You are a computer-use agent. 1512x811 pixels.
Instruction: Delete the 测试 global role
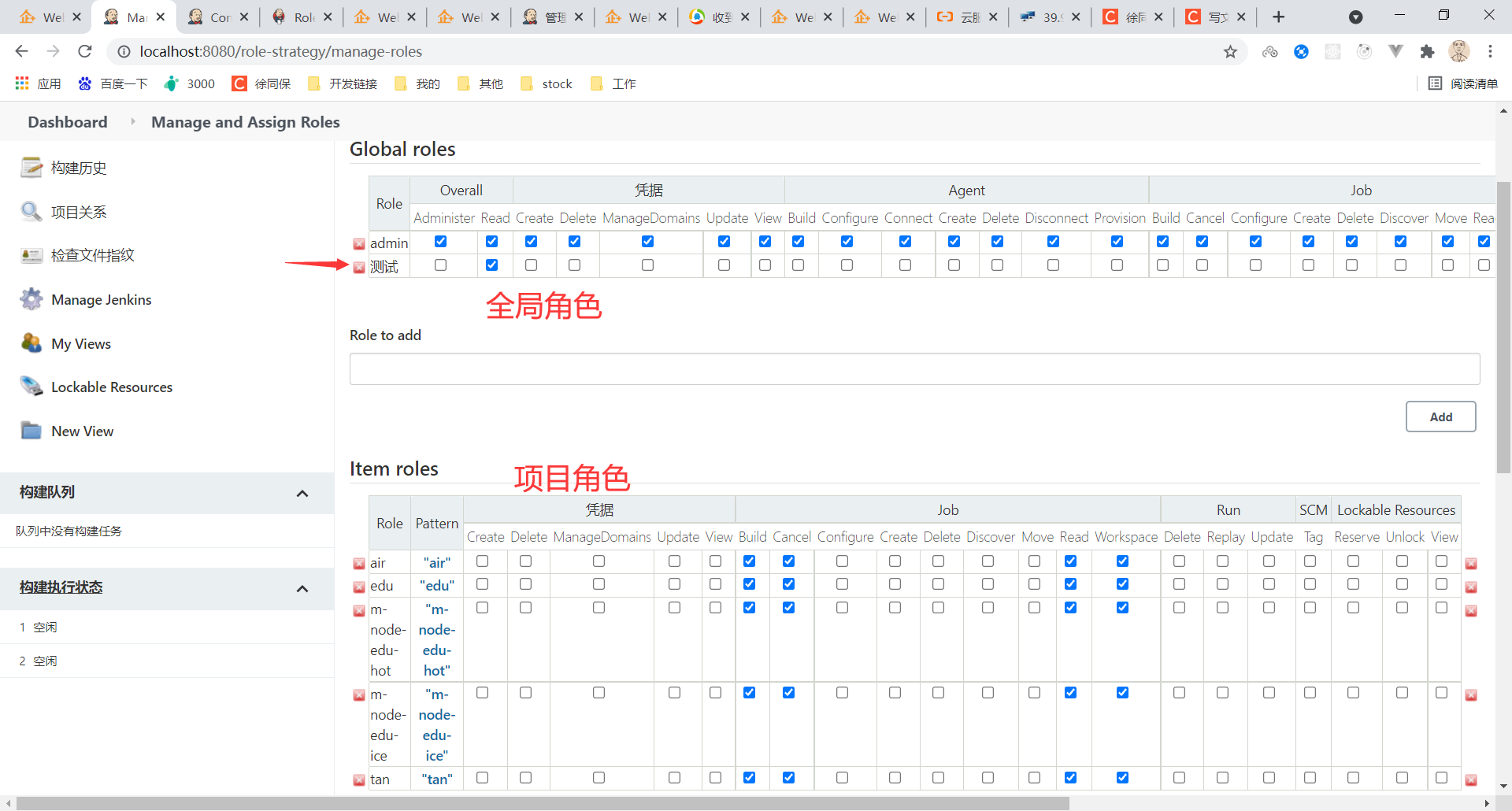359,268
